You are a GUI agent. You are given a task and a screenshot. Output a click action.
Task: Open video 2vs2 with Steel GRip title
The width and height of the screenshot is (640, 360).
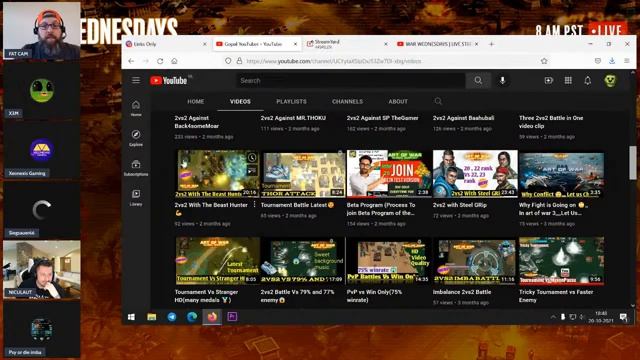click(460, 205)
